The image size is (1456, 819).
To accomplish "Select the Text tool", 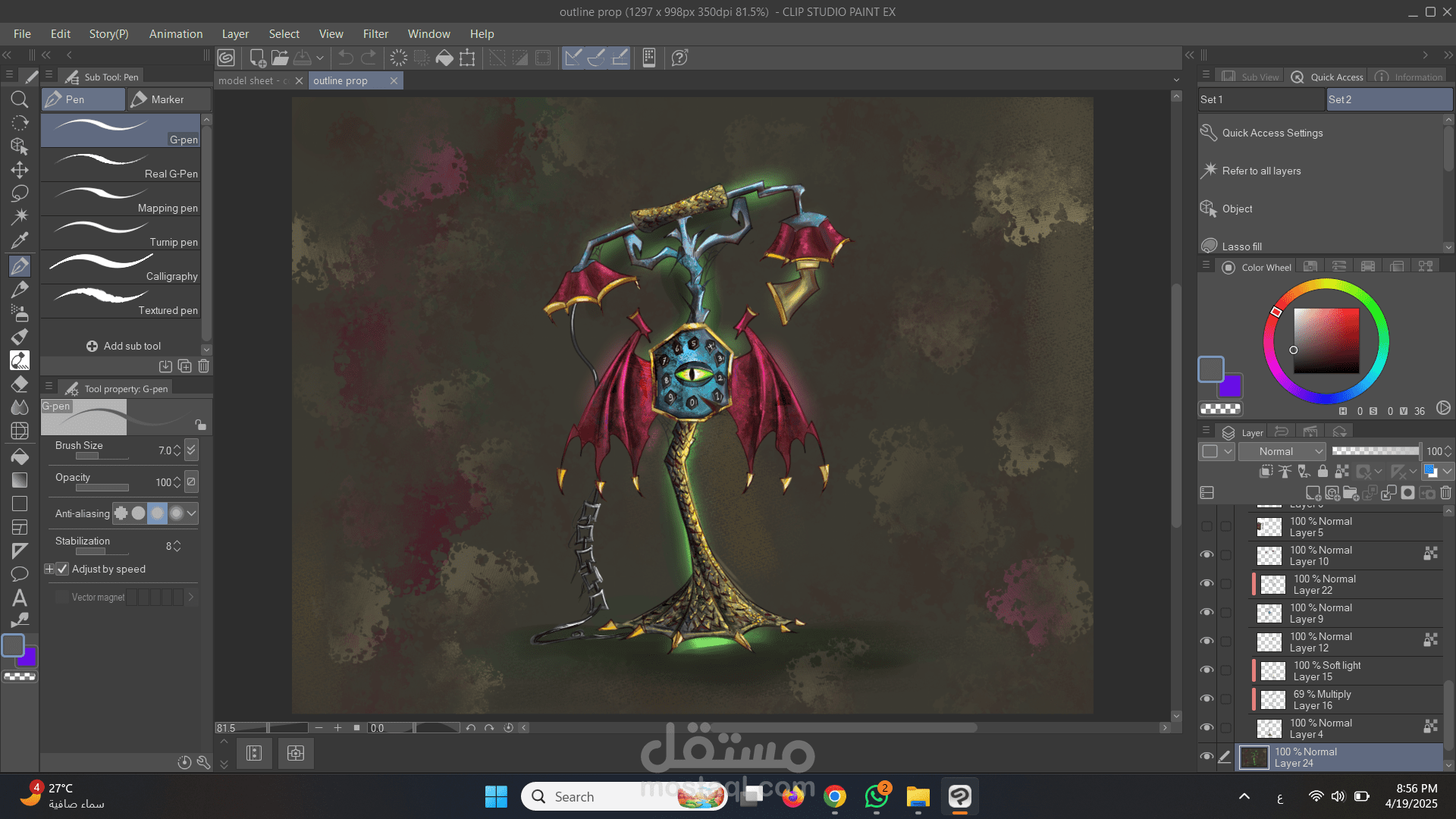I will coord(20,598).
